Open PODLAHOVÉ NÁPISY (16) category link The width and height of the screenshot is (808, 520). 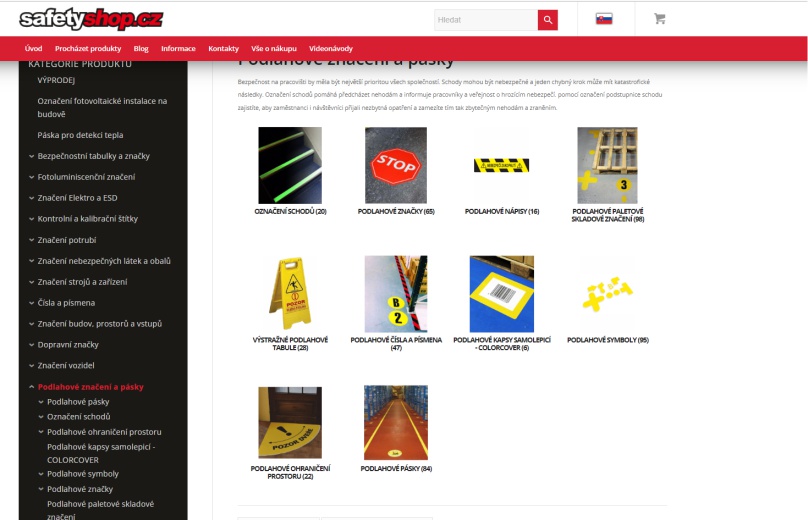tap(502, 211)
